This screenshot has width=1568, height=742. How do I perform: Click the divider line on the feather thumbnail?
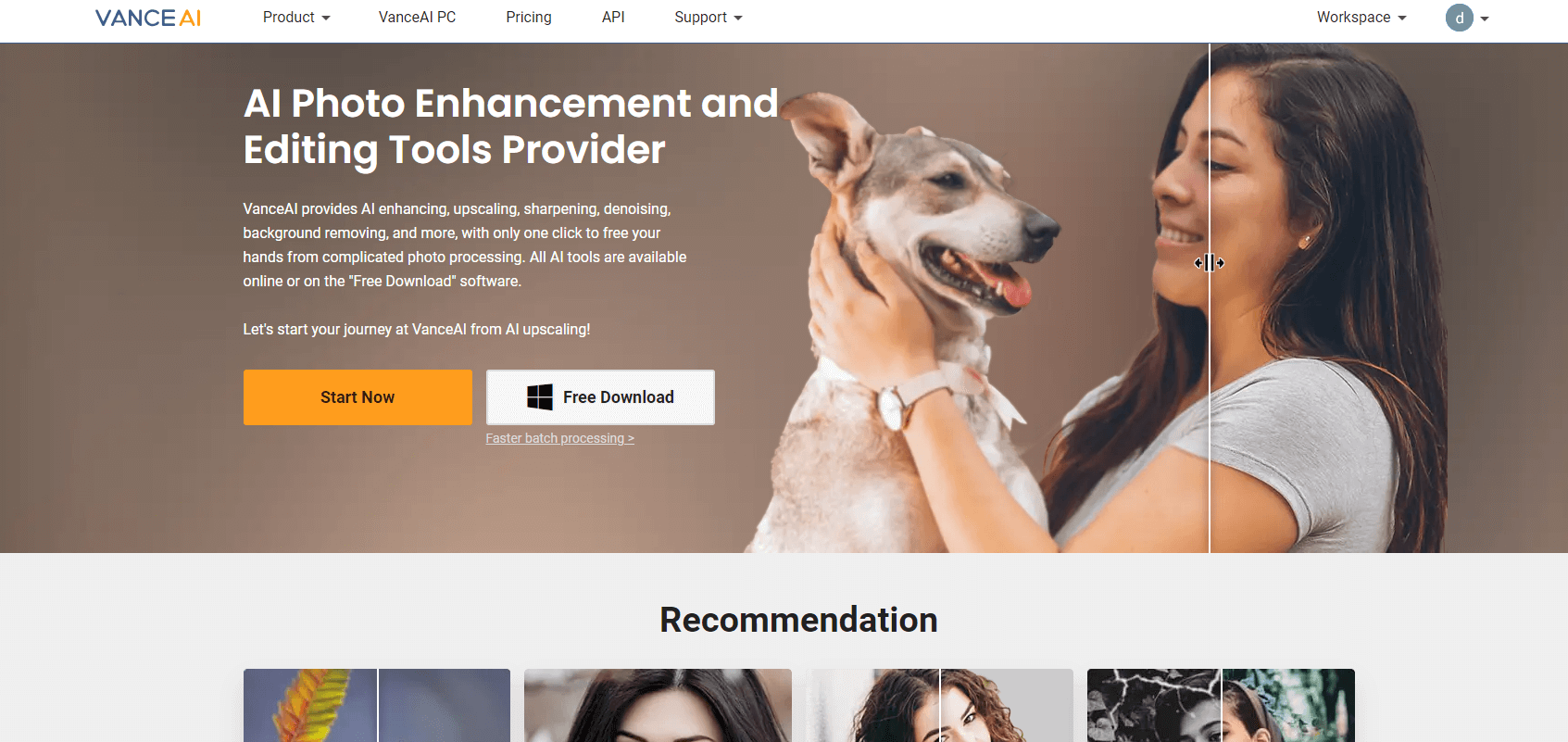[378, 706]
